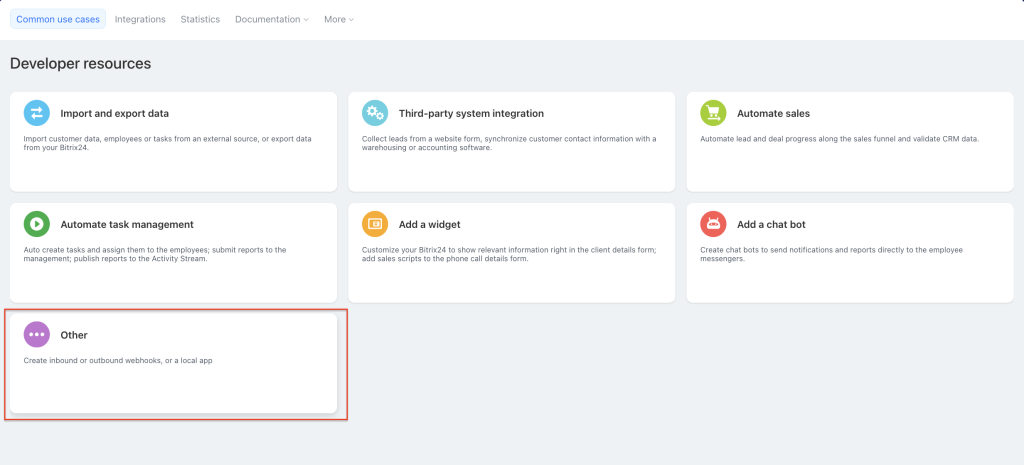Click the Import and export data arrows icon
Viewport: 1024px width, 465px height.
click(37, 113)
